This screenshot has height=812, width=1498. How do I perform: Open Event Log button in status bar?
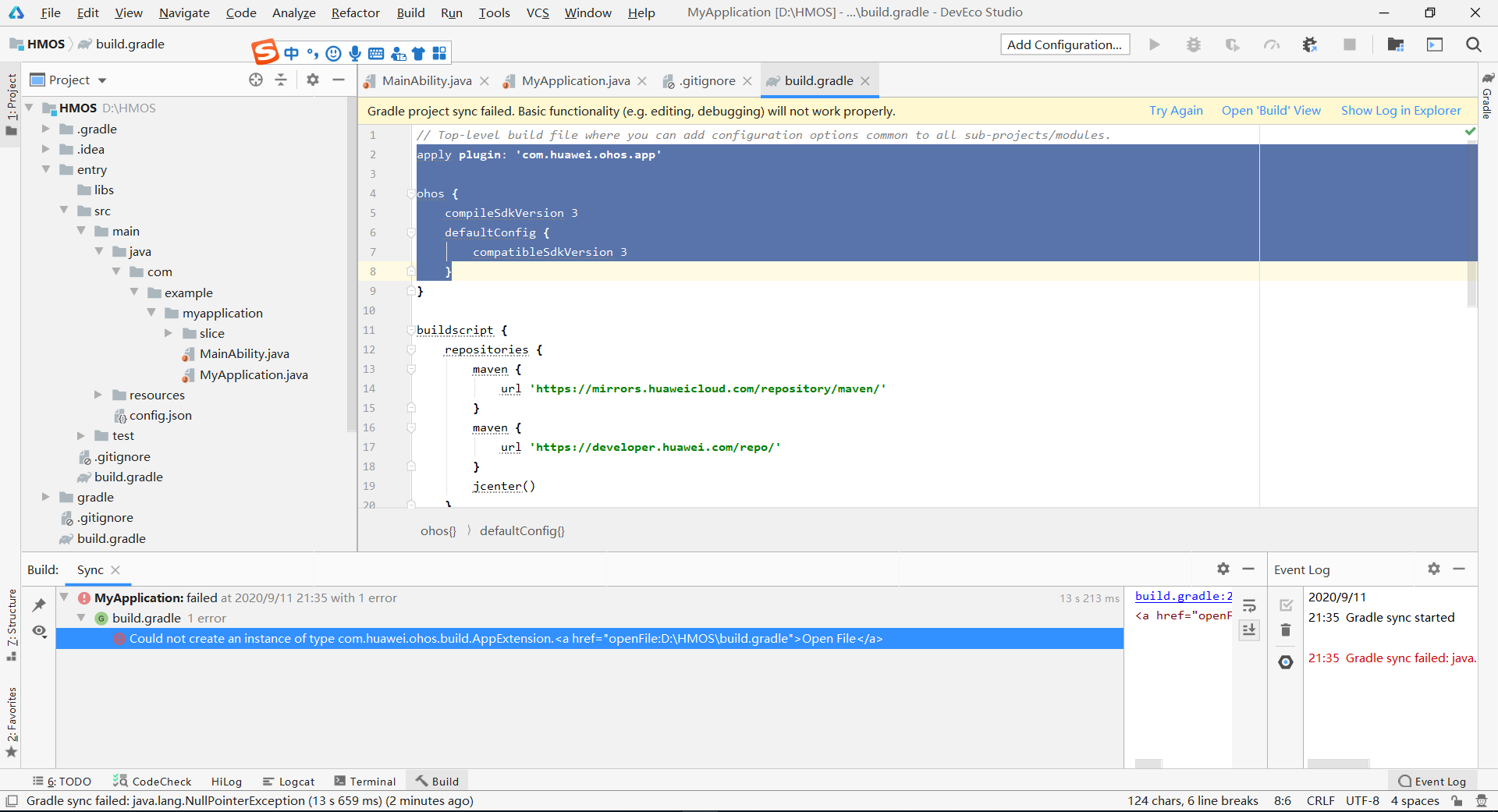[1432, 781]
